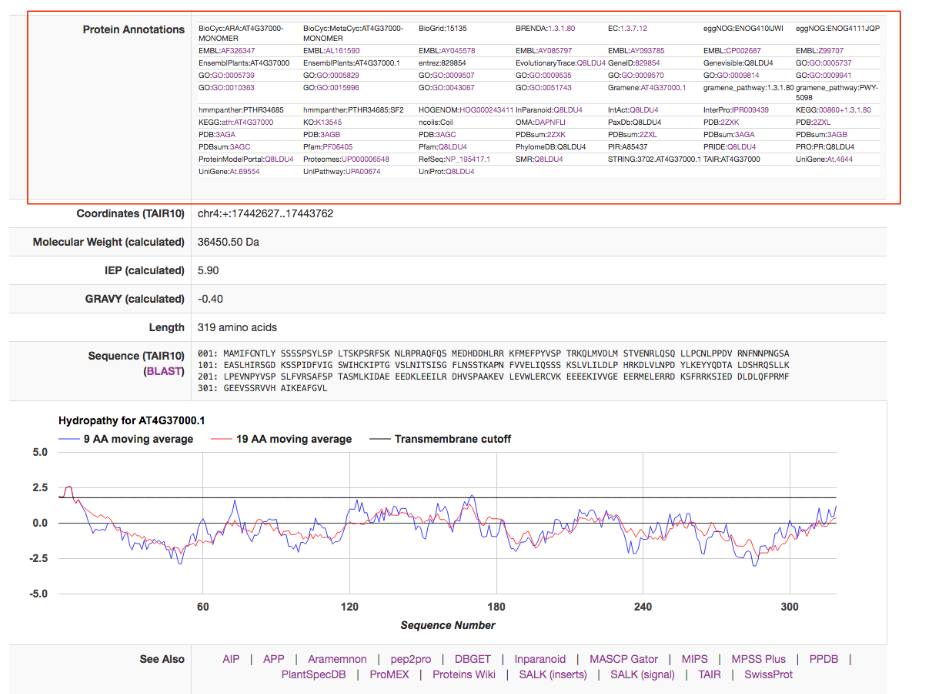927x694 pixels.
Task: Visit the MASCP Gator link
Action: (623, 659)
